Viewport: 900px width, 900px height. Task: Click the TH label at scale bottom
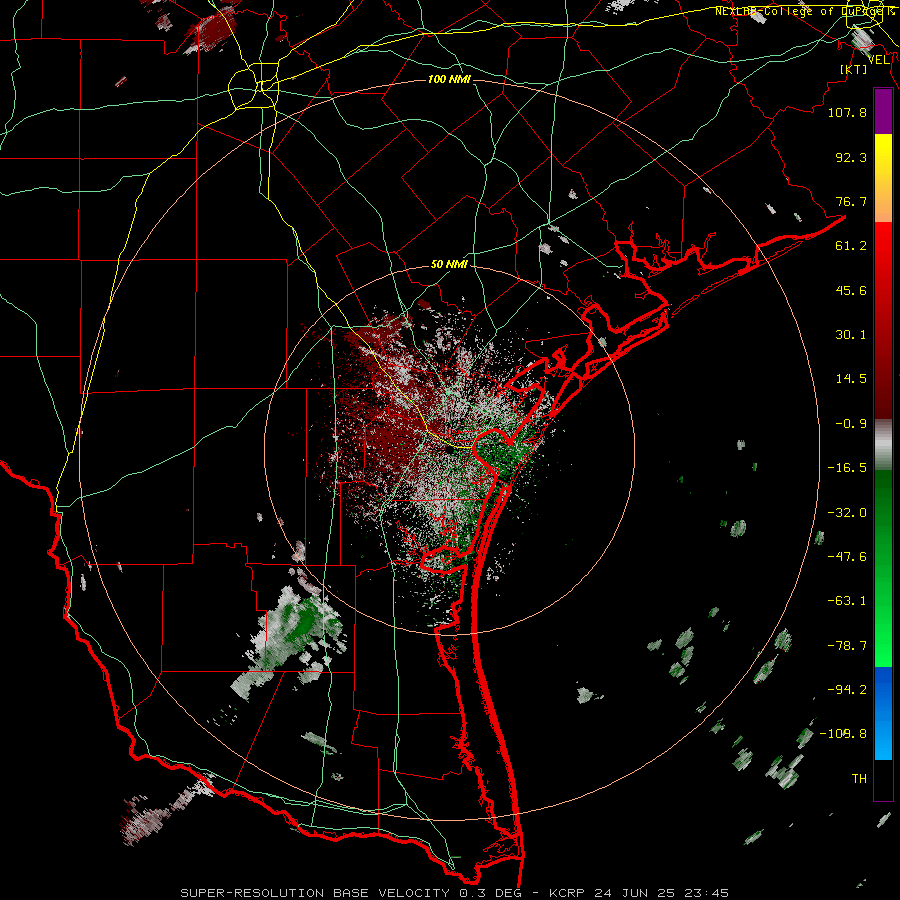coord(859,779)
